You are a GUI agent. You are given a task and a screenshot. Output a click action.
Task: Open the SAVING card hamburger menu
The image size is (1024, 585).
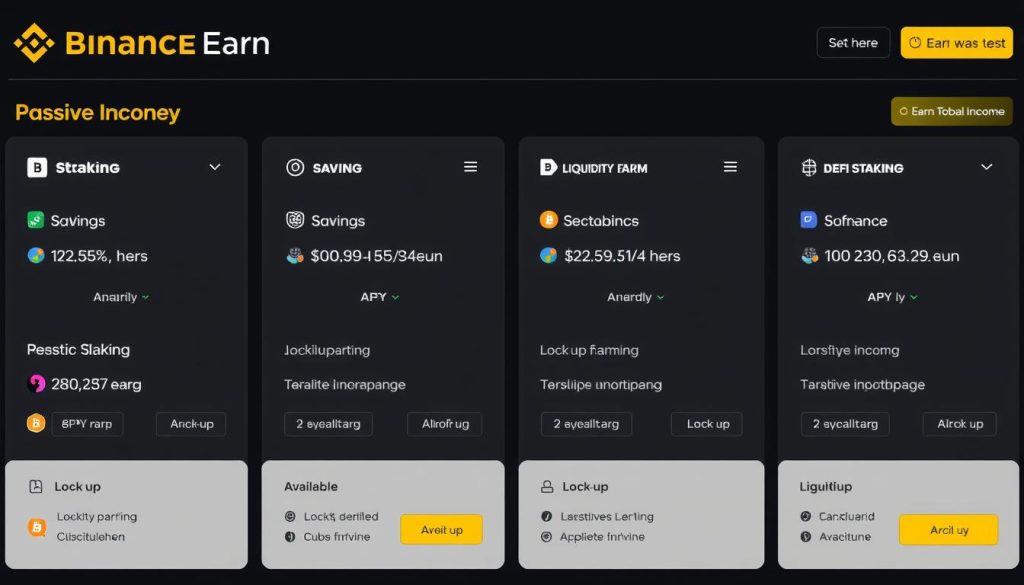pos(470,167)
